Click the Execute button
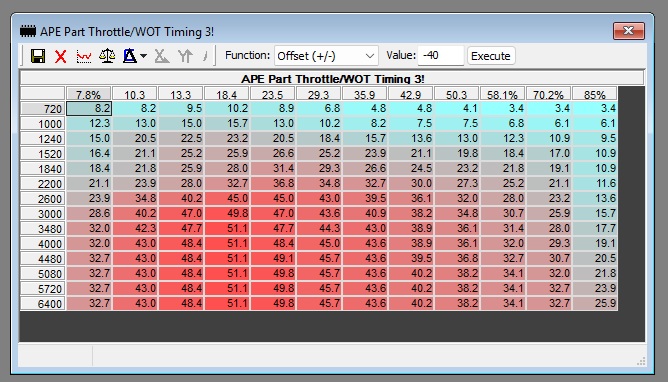The width and height of the screenshot is (668, 382). tap(491, 56)
